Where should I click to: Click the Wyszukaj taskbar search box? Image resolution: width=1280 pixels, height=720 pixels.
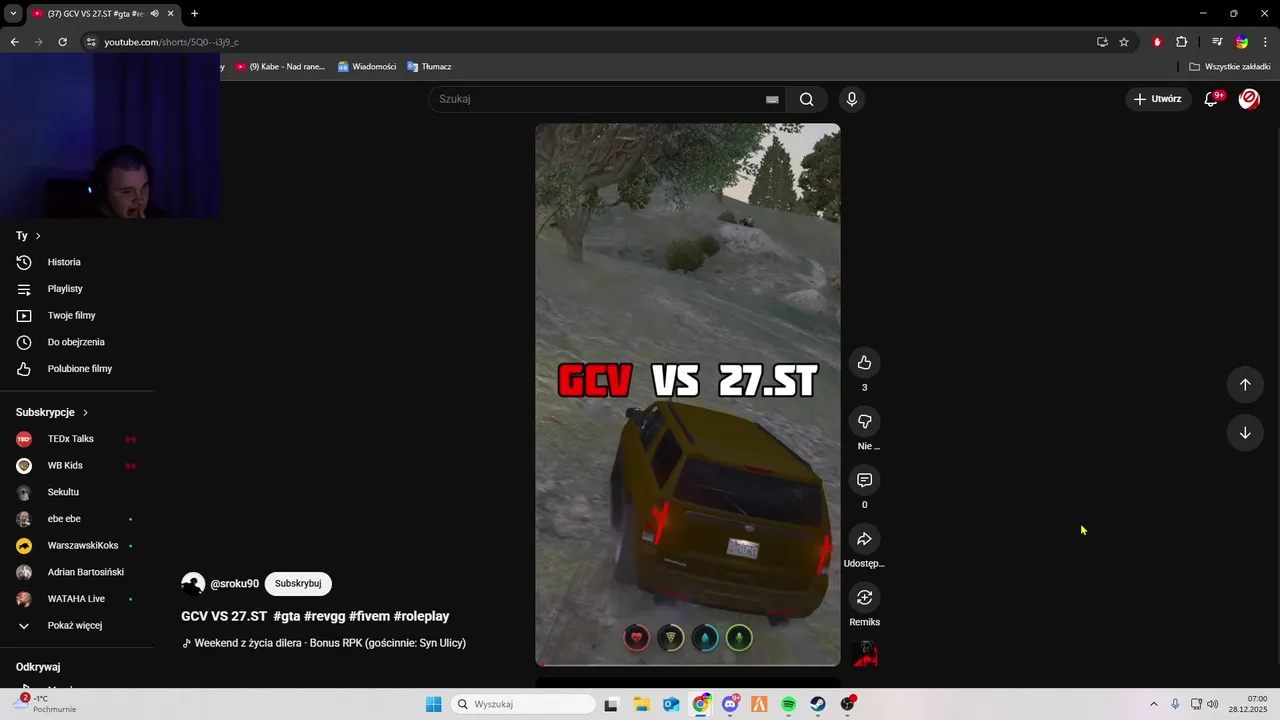pyautogui.click(x=523, y=704)
